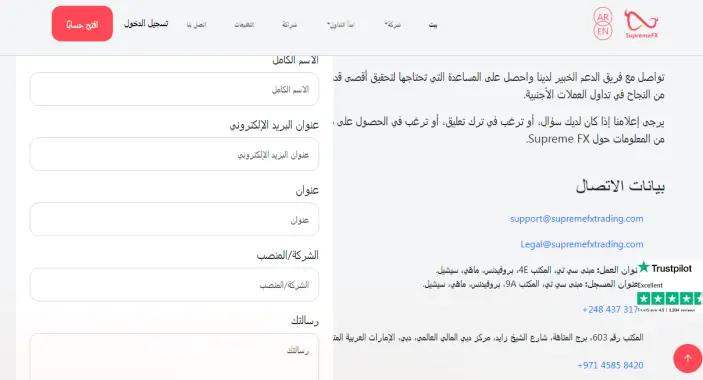The width and height of the screenshot is (703, 380).
Task: Click the SupremeFX logo
Action: tap(642, 24)
